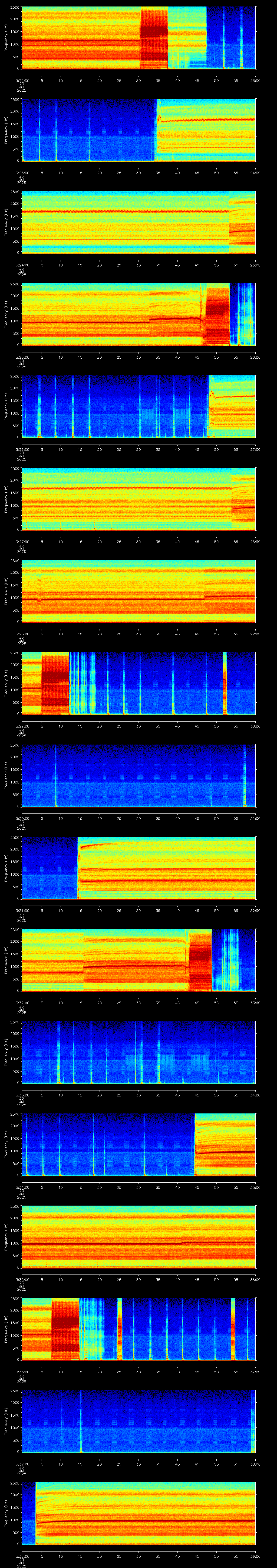Click the '23:00' end time label
The height and width of the screenshot is (1568, 277).
click(255, 80)
